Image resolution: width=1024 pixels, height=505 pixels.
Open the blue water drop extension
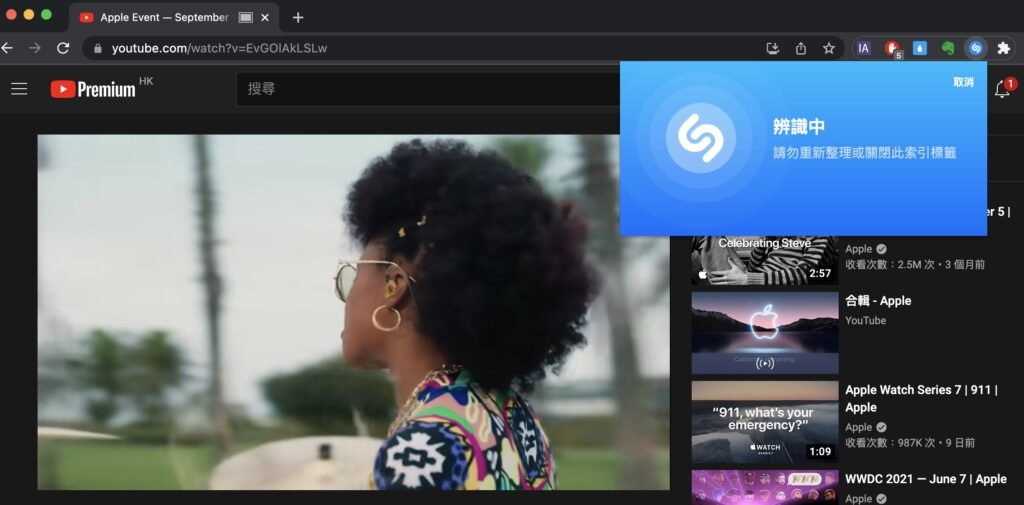(x=920, y=48)
